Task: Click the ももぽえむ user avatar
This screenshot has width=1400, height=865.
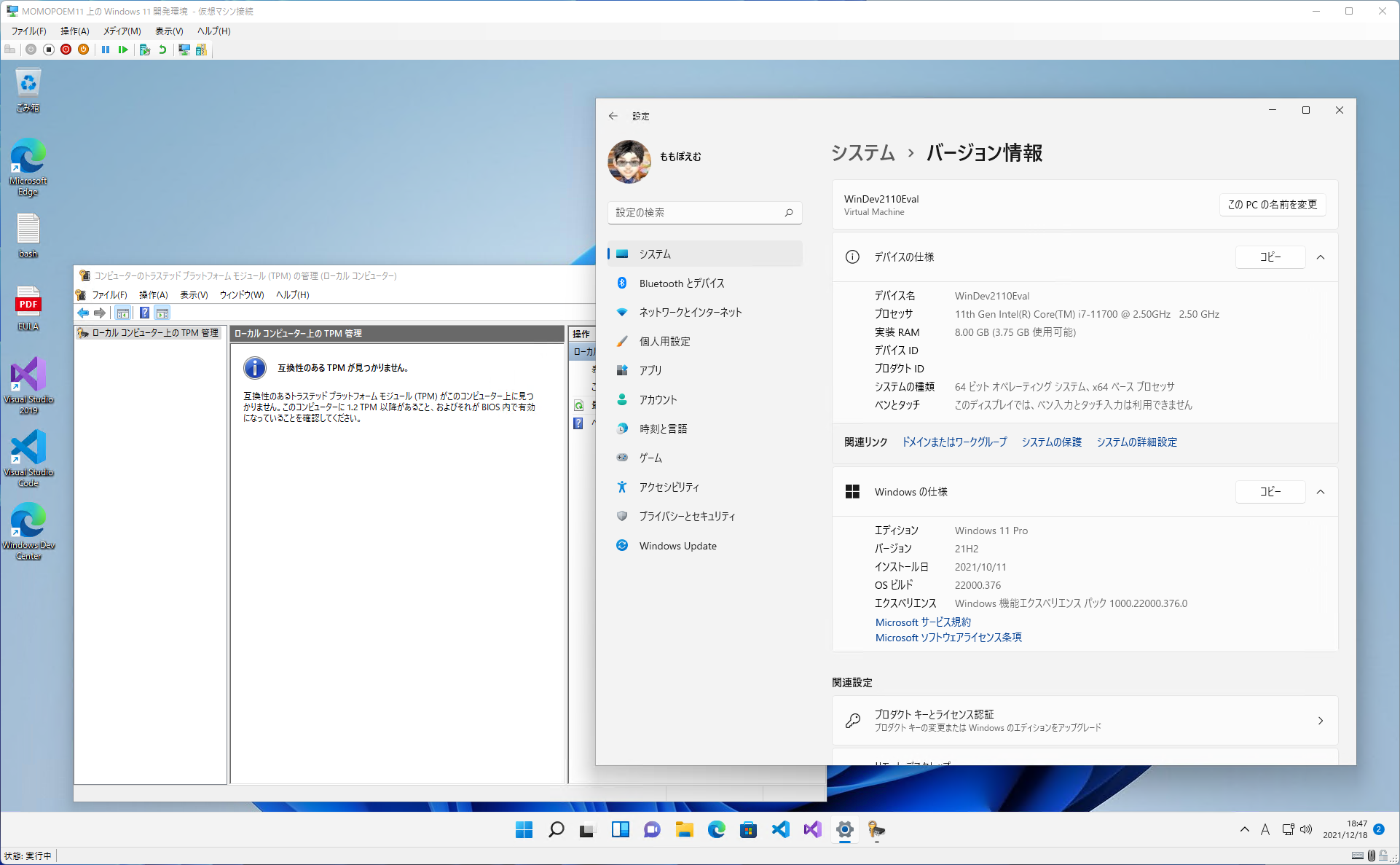Action: [x=629, y=161]
